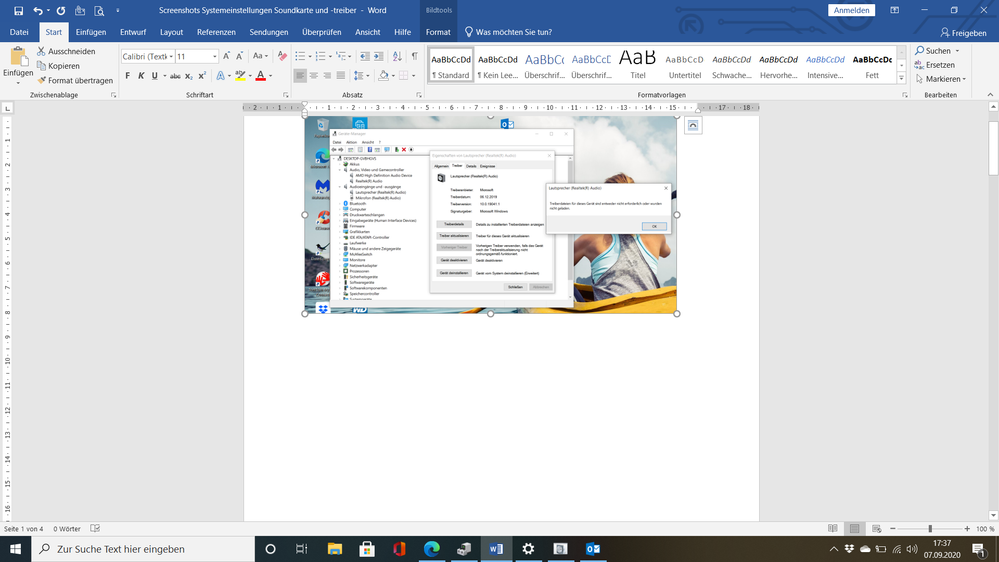This screenshot has height=562, width=999.
Task: Center-align text in Absatz group
Action: [314, 76]
